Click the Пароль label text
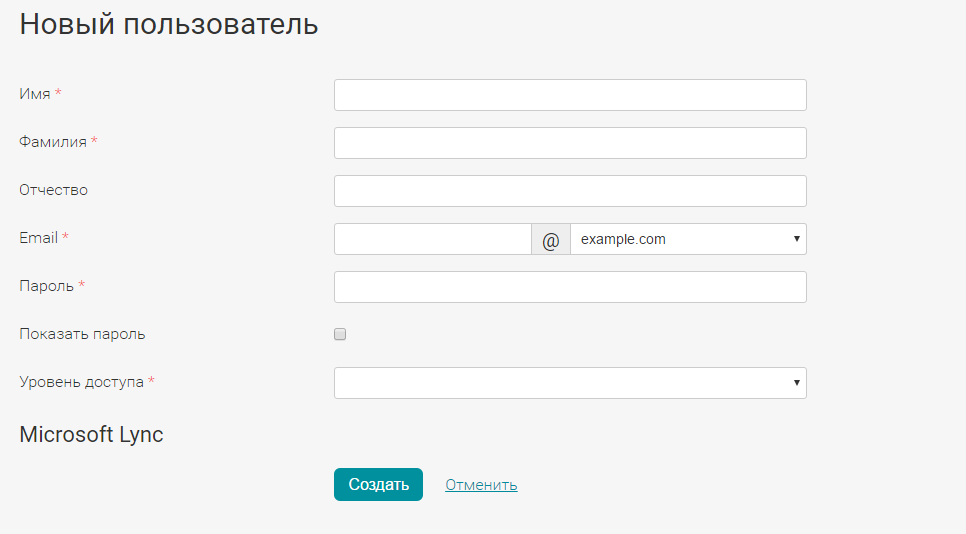 47,286
